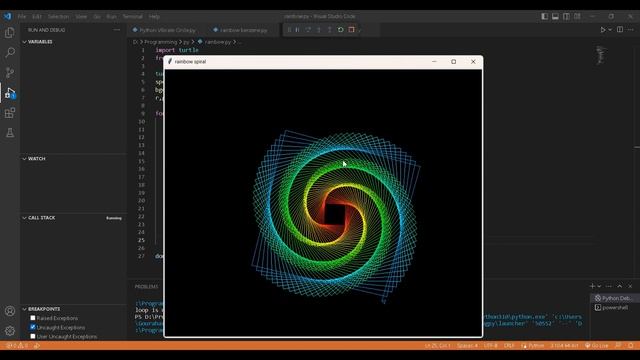The height and width of the screenshot is (360, 640).
Task: Click CRLF end-of-line setting
Action: point(509,345)
